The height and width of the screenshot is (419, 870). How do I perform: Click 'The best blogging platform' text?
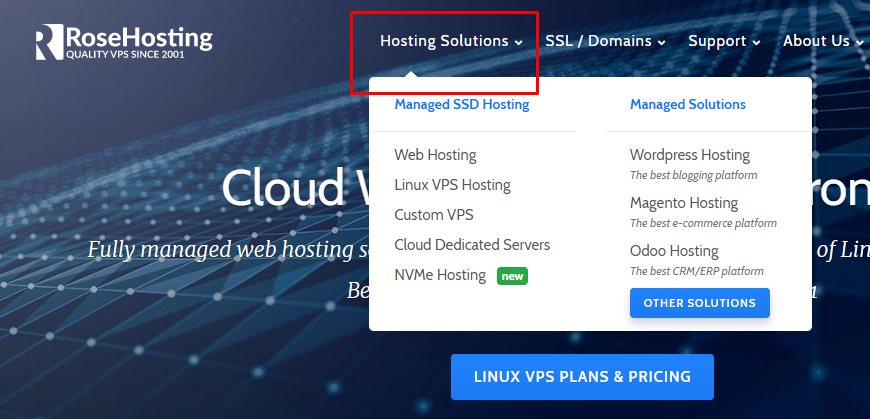[694, 175]
